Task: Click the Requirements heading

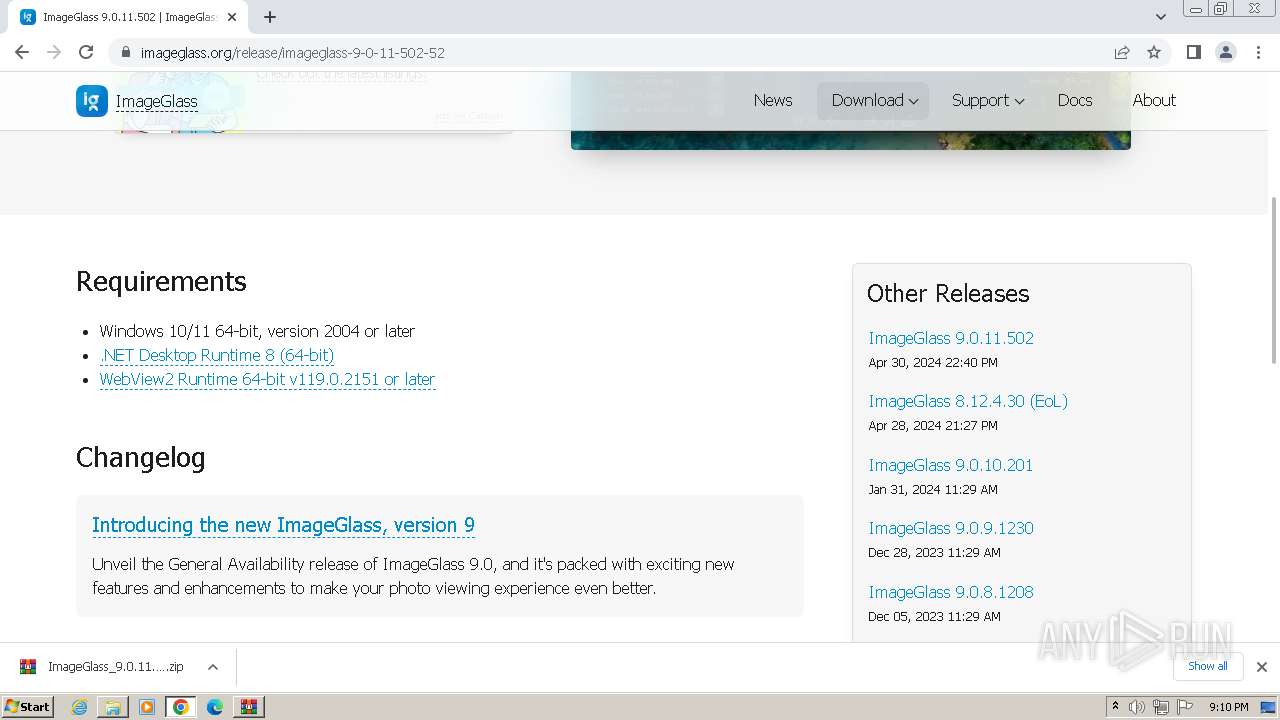Action: coord(161,281)
